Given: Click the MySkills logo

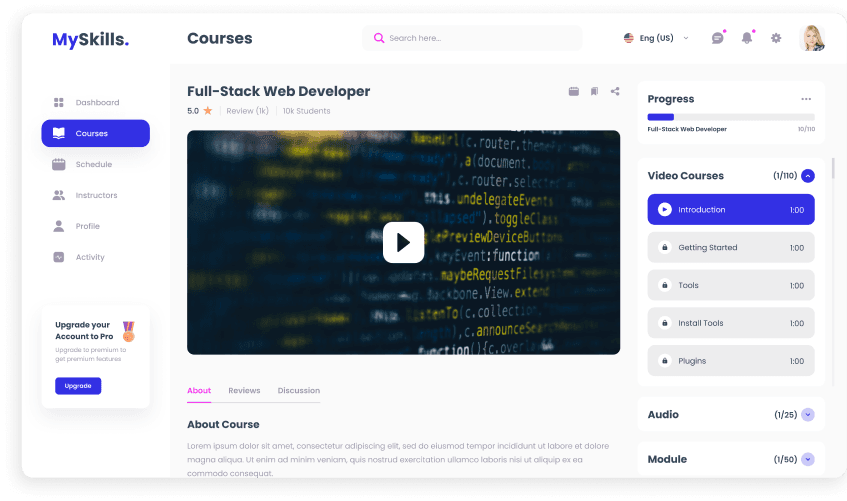Looking at the screenshot, I should (90, 39).
